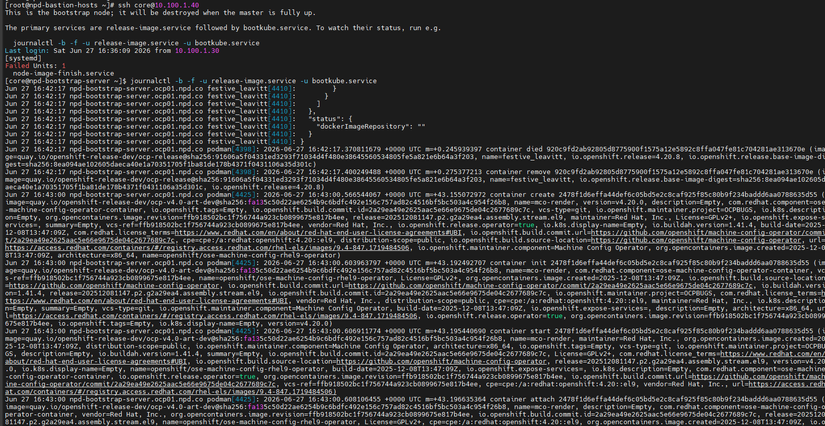Click the "container died" event text
Image resolution: width=825 pixels, height=426 pixels.
pos(513,149)
